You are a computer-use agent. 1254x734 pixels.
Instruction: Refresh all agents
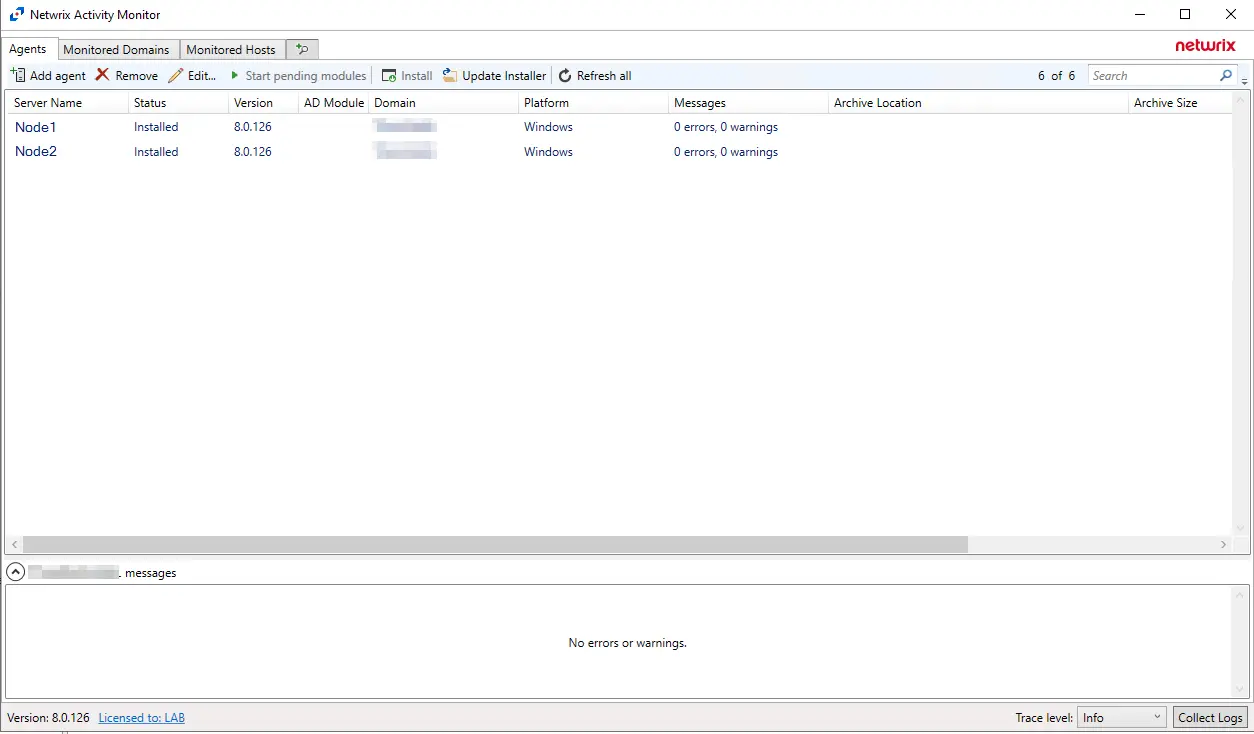tap(595, 75)
